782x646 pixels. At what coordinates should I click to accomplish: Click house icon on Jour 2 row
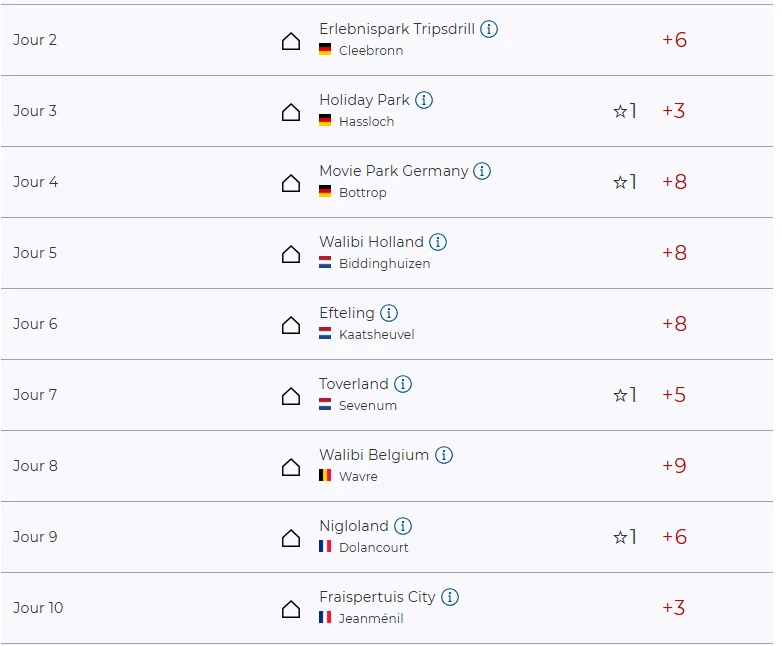(291, 41)
